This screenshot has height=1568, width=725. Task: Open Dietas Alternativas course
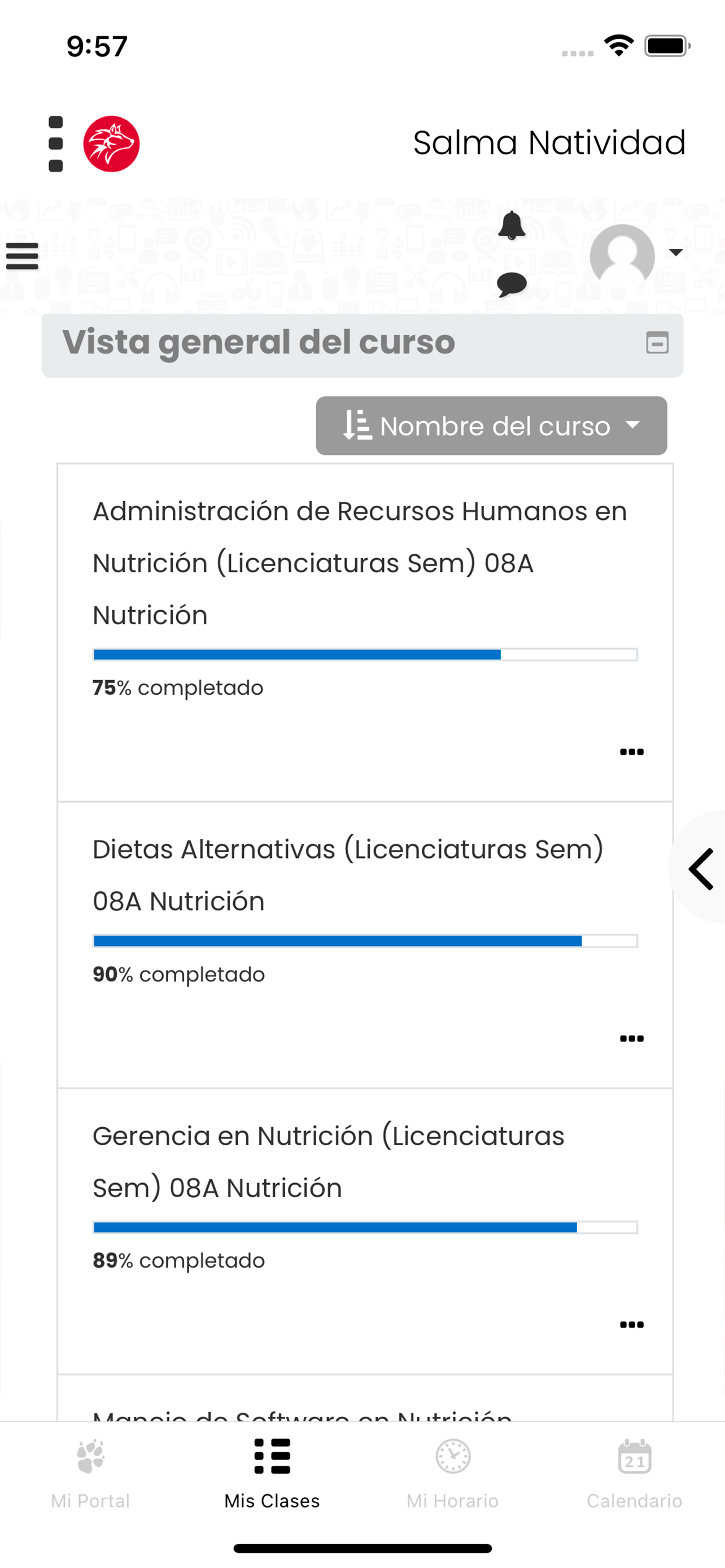point(348,875)
